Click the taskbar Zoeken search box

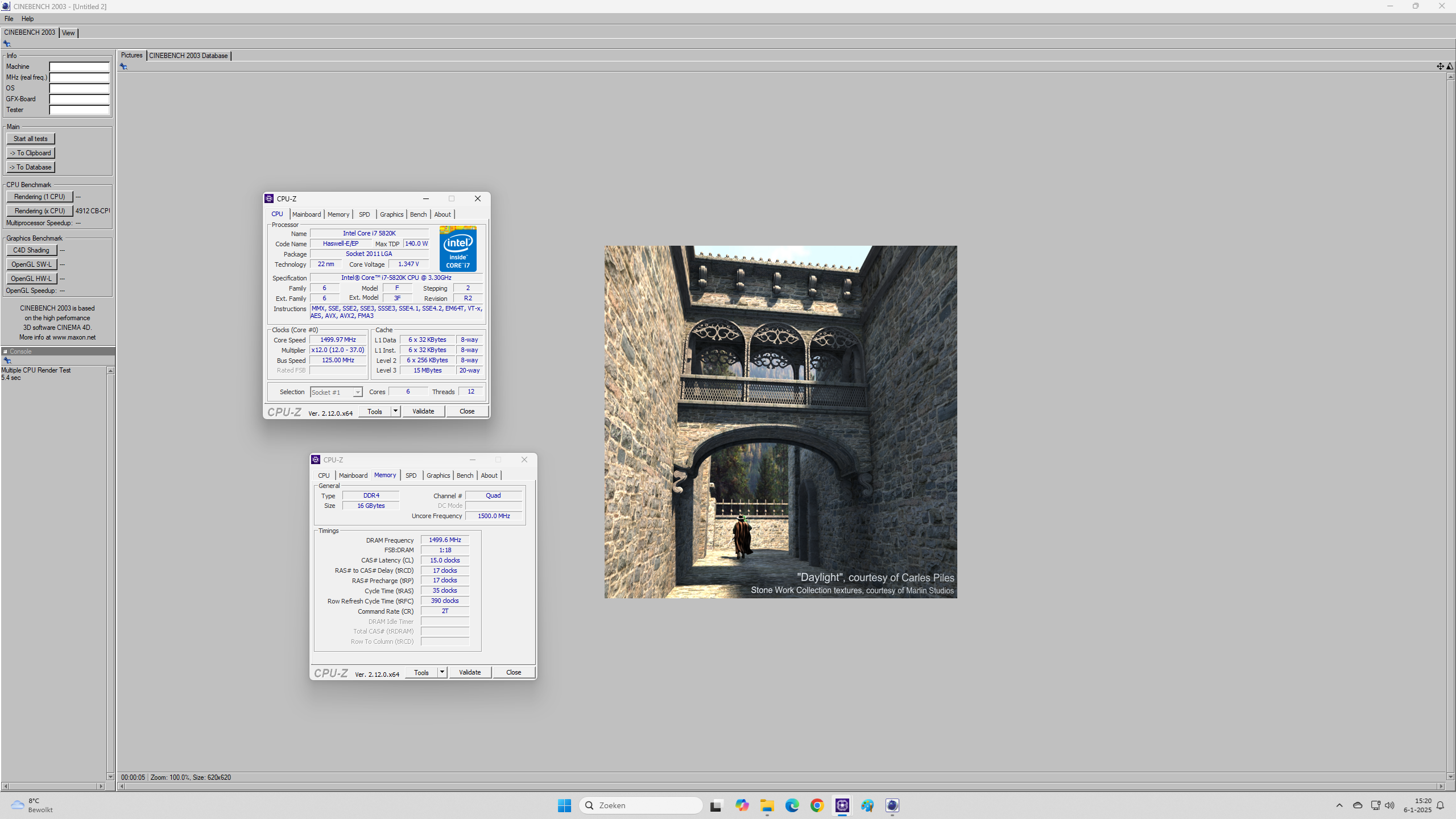pos(640,805)
